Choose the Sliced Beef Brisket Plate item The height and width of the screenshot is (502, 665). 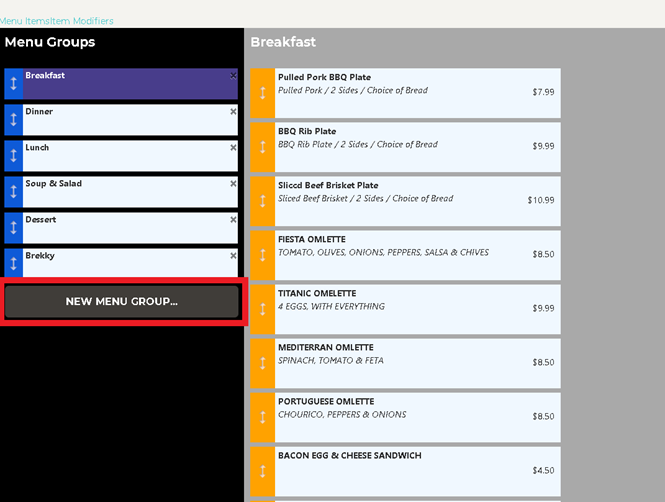click(x=415, y=201)
